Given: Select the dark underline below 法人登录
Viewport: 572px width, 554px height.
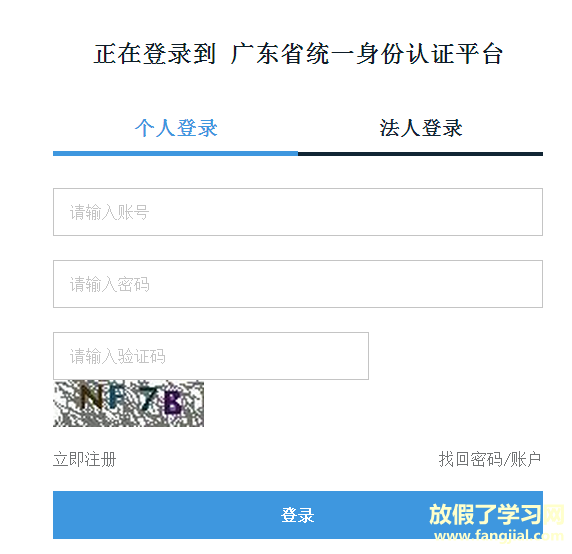Looking at the screenshot, I should click(420, 154).
